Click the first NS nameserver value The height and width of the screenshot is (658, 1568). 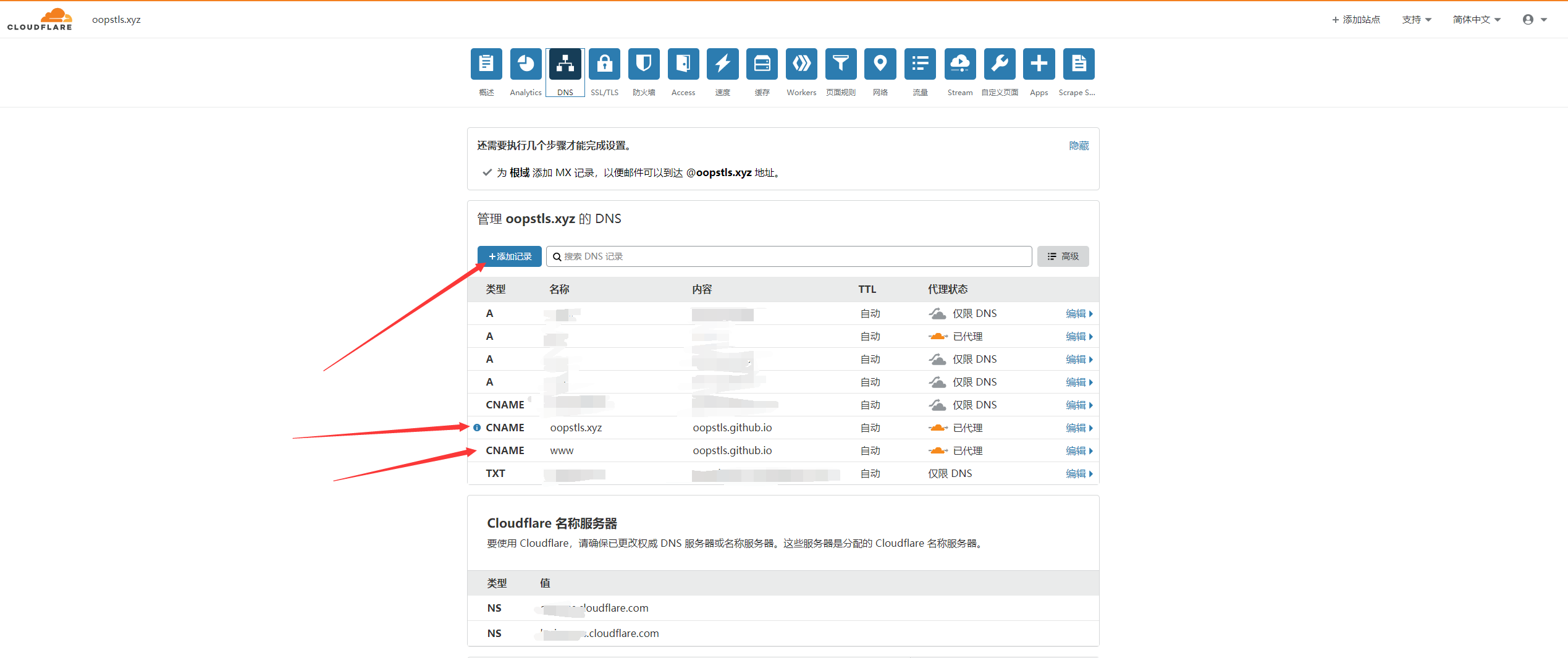pos(594,609)
